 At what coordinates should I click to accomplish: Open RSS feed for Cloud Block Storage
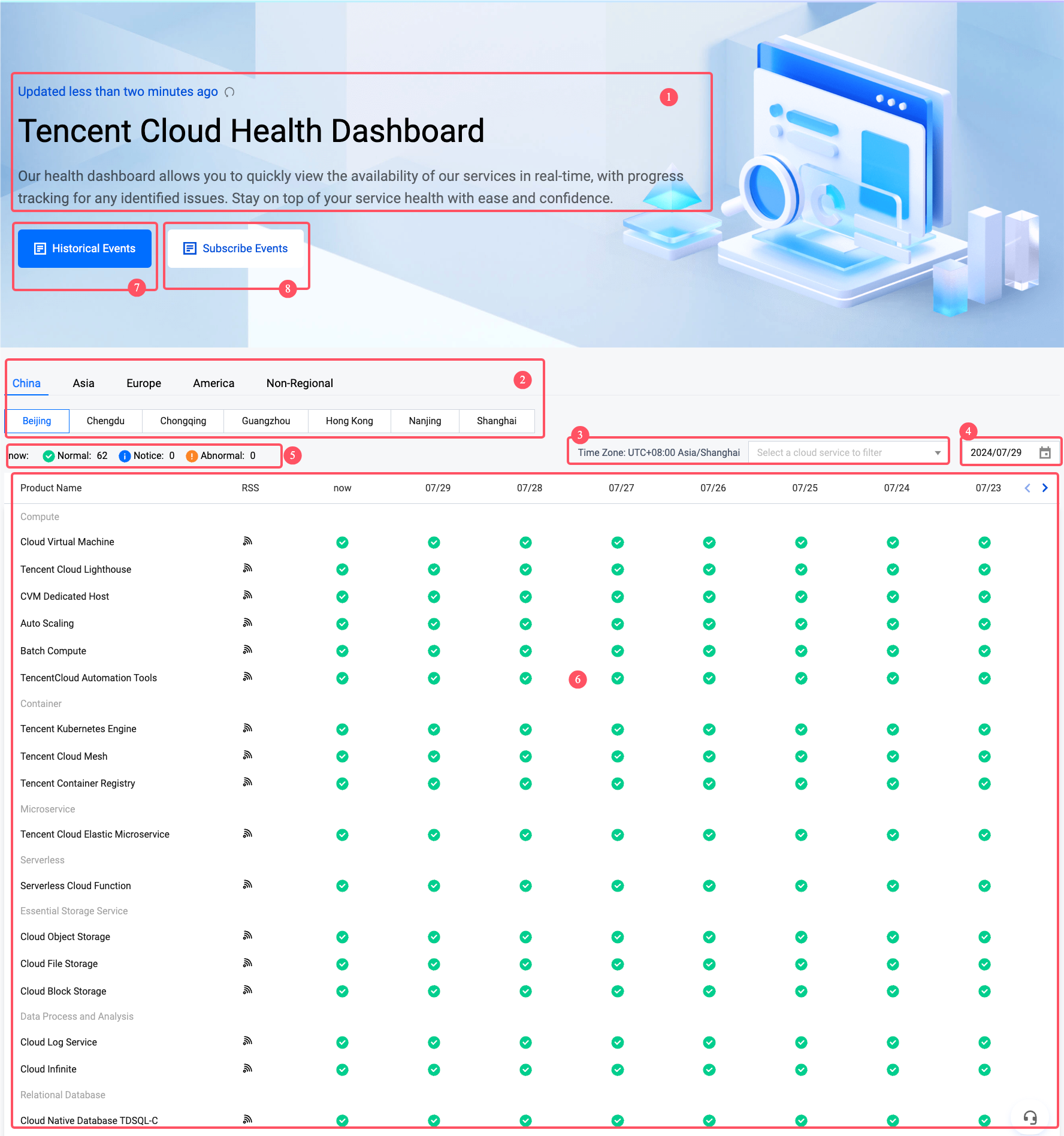click(x=247, y=990)
